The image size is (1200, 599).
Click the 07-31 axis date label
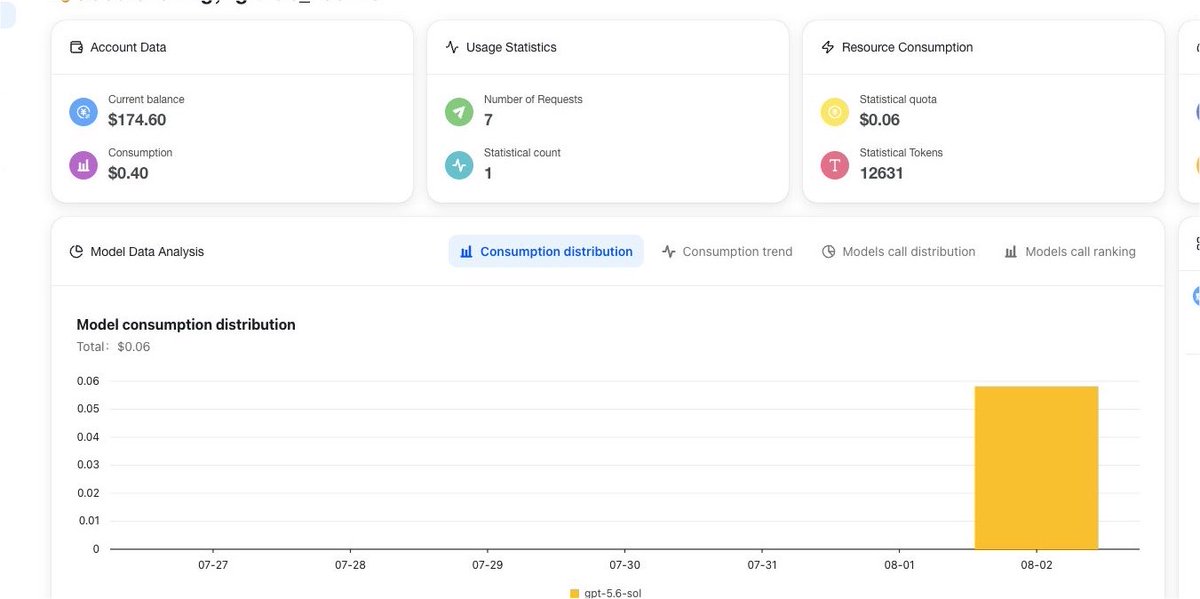tap(762, 565)
